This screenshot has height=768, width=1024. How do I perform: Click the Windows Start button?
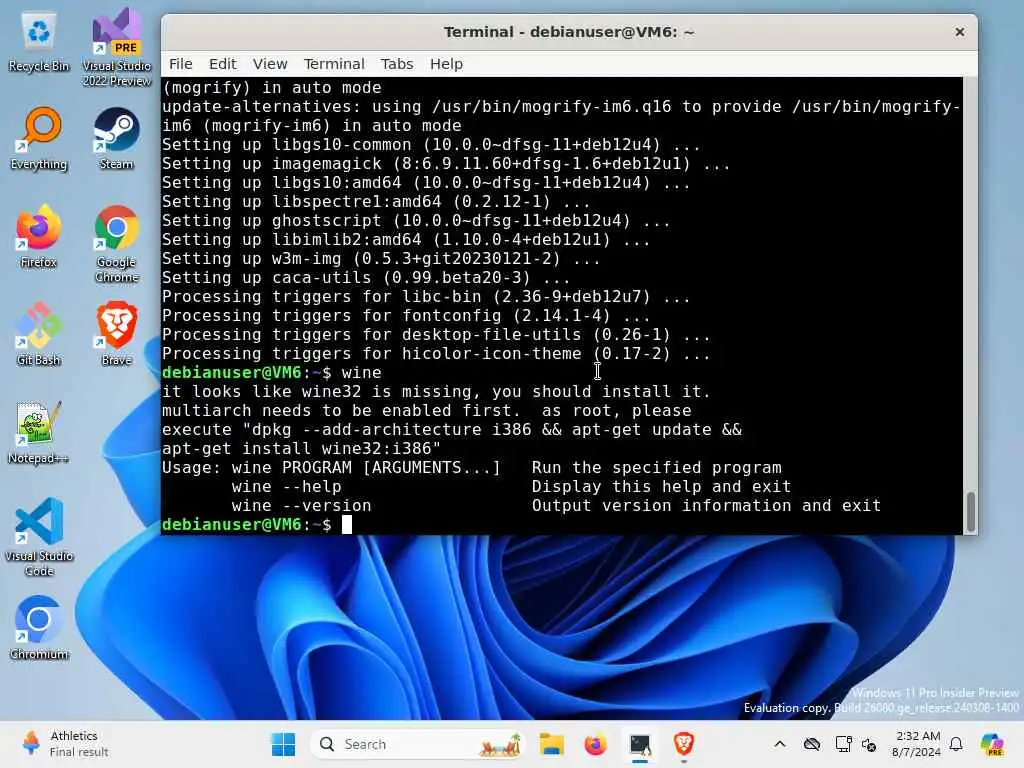(283, 744)
